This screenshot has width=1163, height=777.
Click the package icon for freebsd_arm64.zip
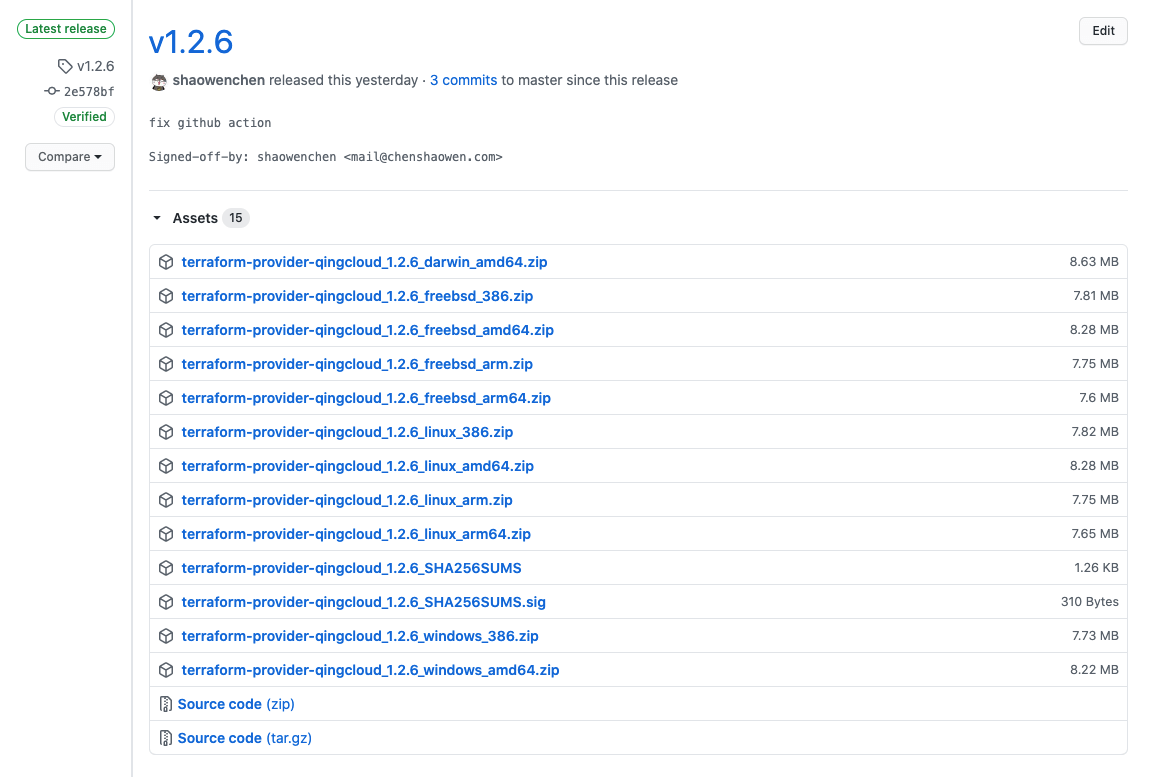(x=166, y=398)
